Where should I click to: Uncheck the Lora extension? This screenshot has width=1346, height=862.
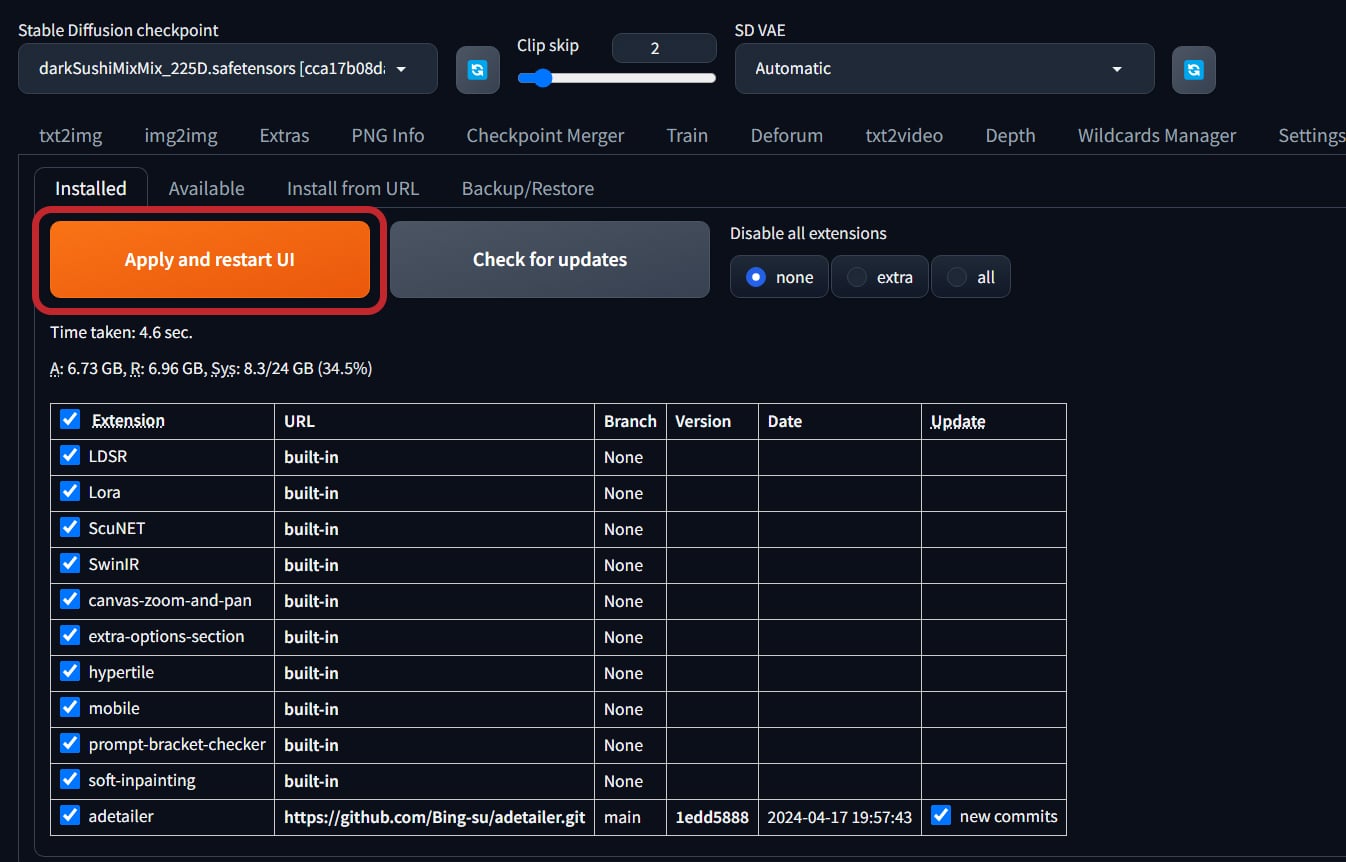coord(70,491)
